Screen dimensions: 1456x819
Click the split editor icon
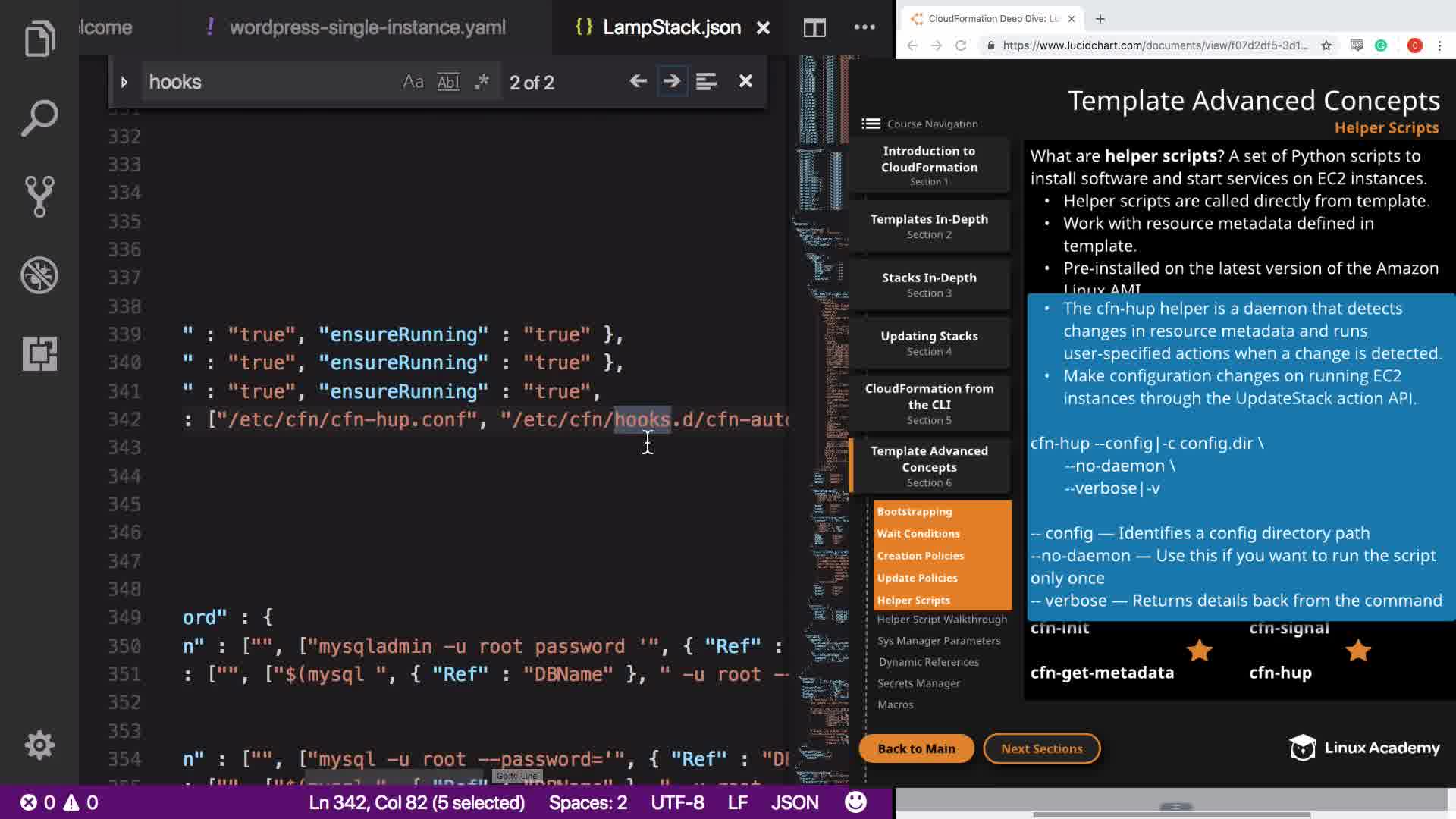814,28
